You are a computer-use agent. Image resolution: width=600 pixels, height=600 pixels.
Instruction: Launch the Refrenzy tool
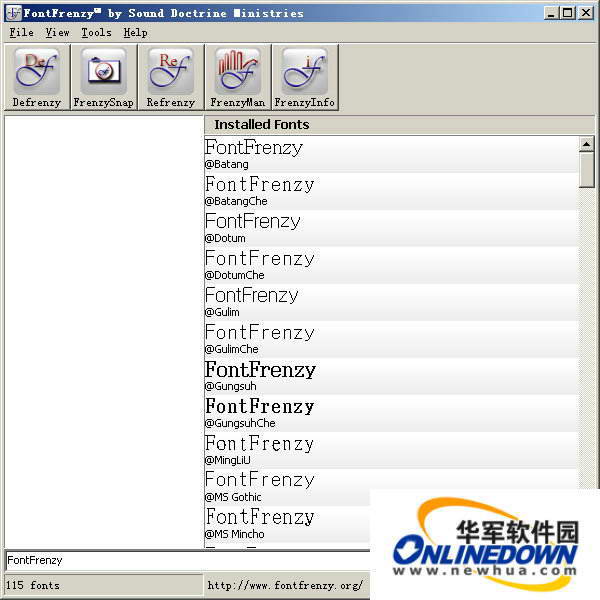click(171, 78)
